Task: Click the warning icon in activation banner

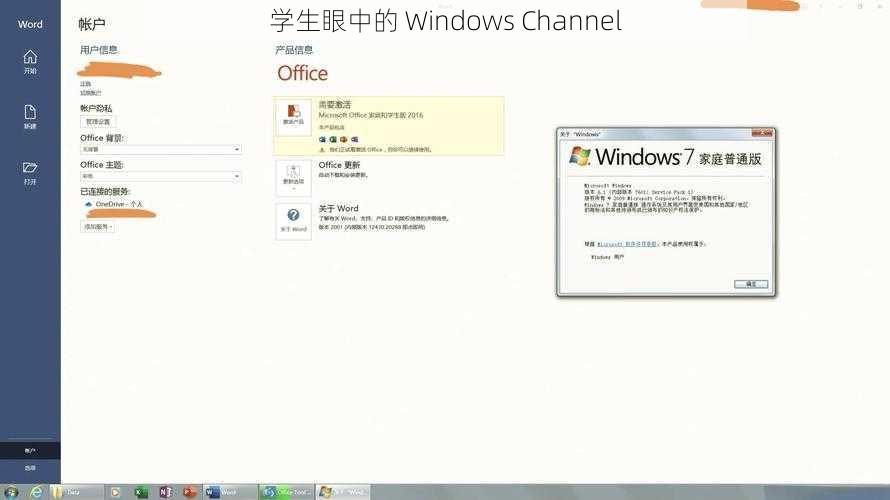Action: [x=322, y=150]
